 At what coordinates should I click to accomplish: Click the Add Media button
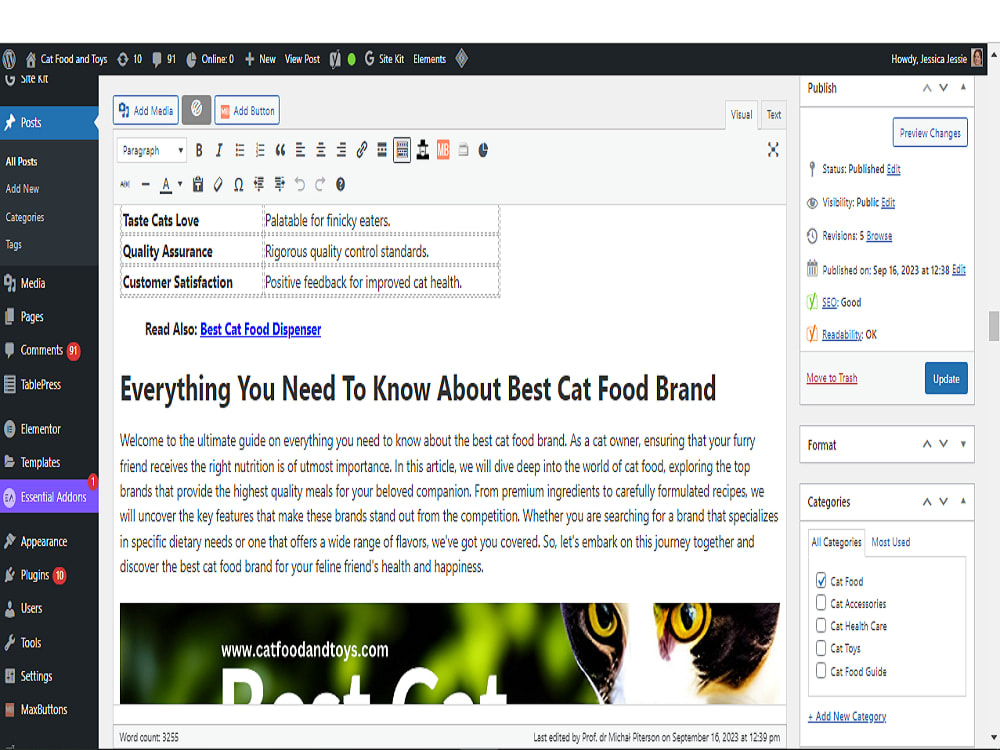pos(146,110)
